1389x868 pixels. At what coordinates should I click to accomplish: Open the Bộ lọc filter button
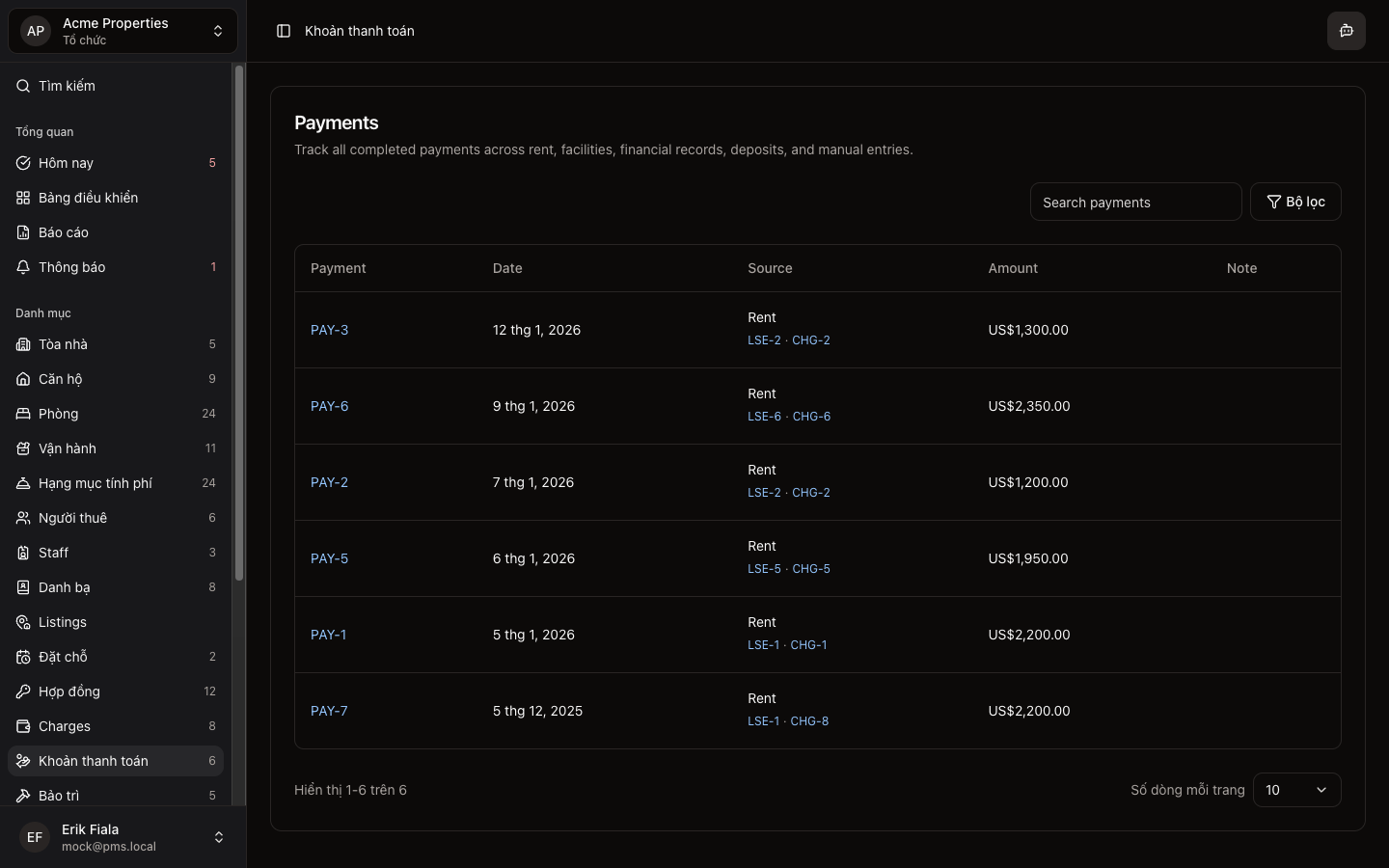(x=1295, y=202)
